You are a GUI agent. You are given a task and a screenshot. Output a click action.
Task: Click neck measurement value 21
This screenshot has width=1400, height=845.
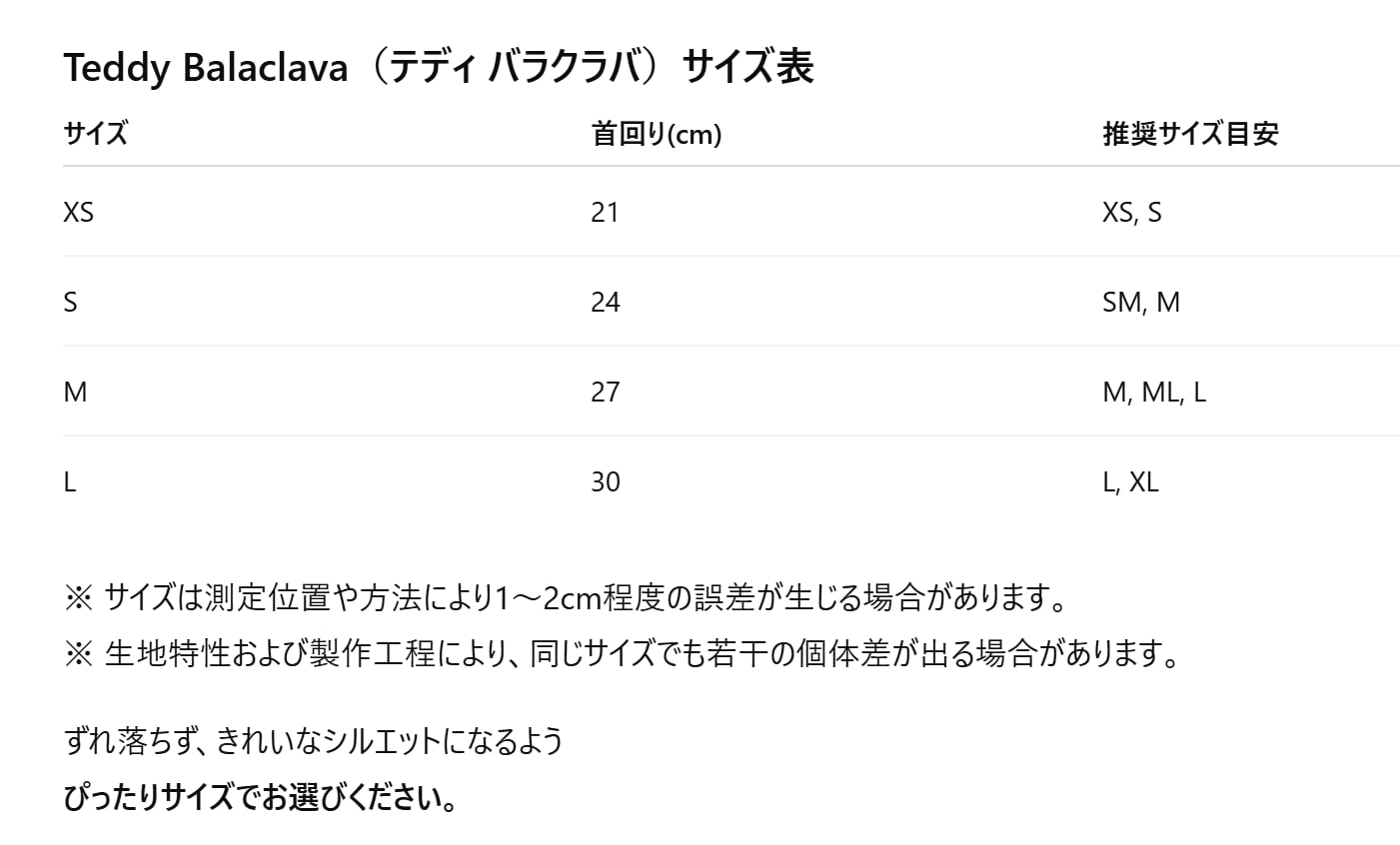click(605, 212)
